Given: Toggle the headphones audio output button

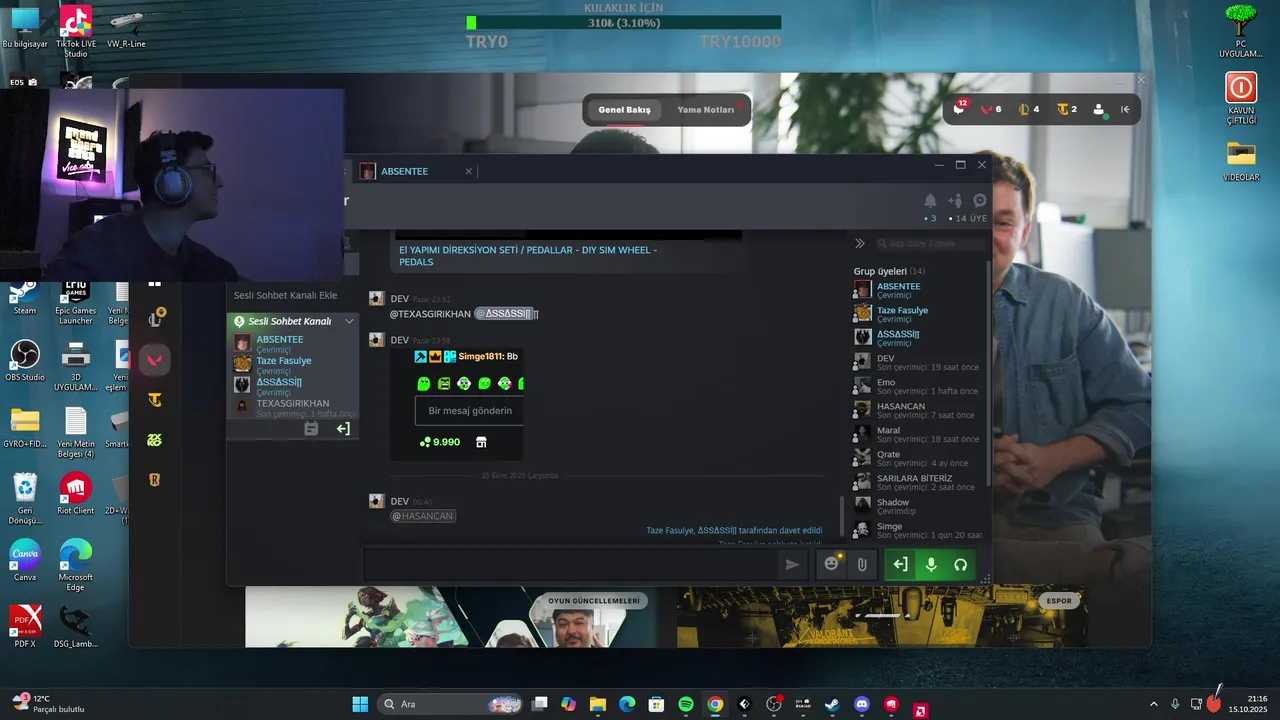Looking at the screenshot, I should click(x=961, y=564).
